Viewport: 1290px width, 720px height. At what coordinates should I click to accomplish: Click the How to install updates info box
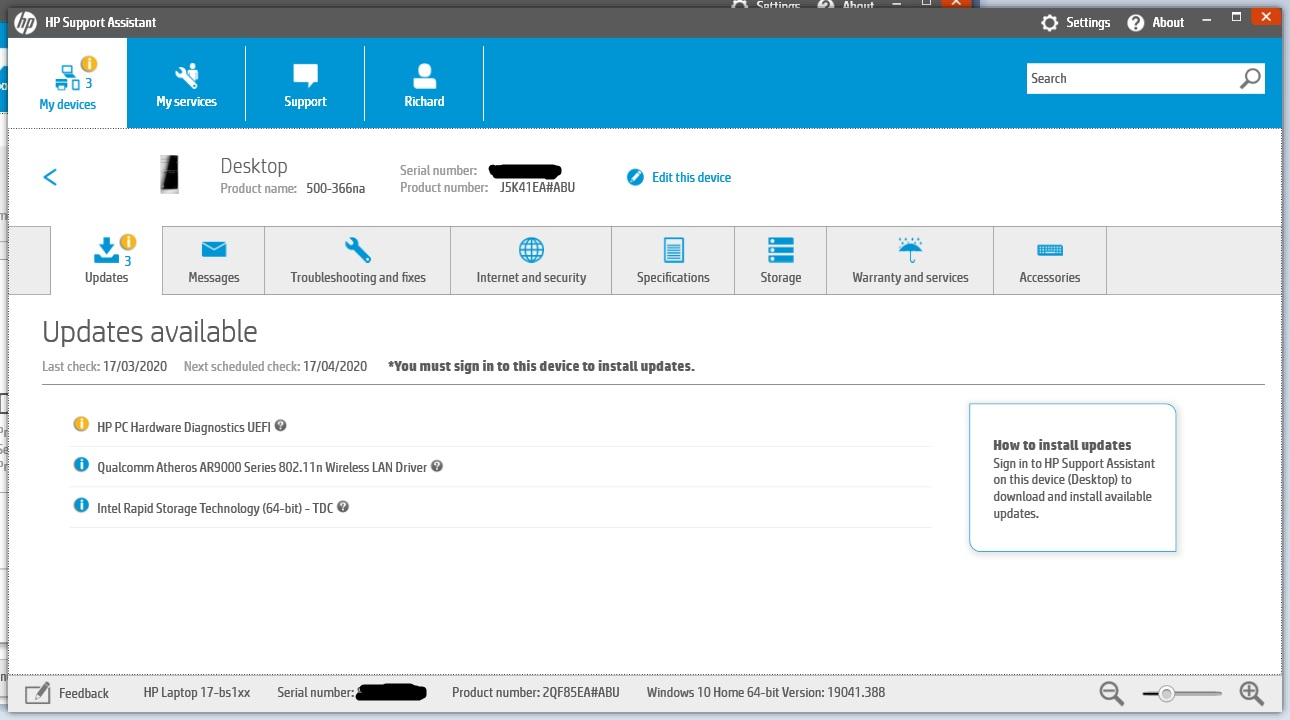(x=1072, y=477)
